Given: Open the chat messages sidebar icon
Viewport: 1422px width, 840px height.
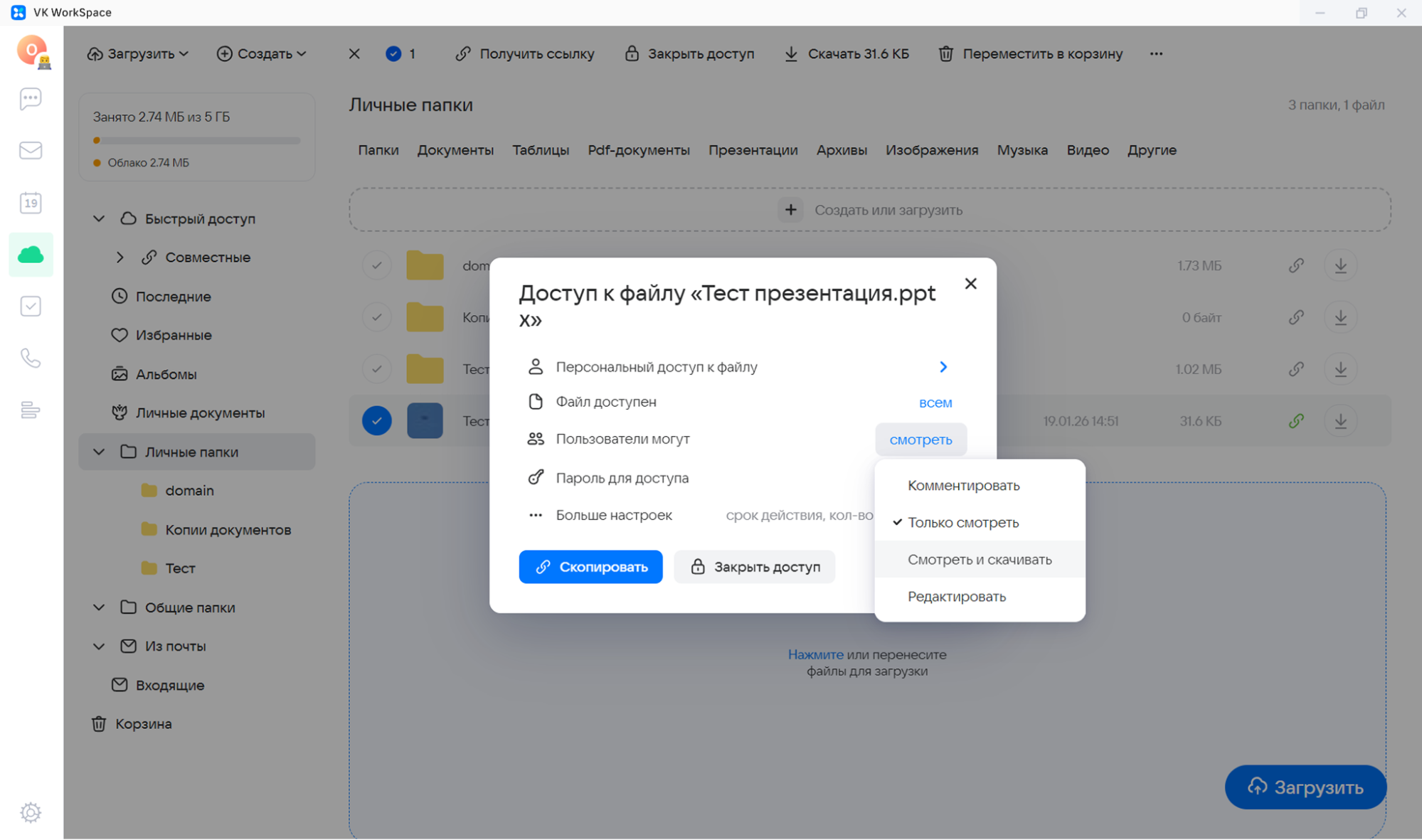Looking at the screenshot, I should tap(31, 99).
